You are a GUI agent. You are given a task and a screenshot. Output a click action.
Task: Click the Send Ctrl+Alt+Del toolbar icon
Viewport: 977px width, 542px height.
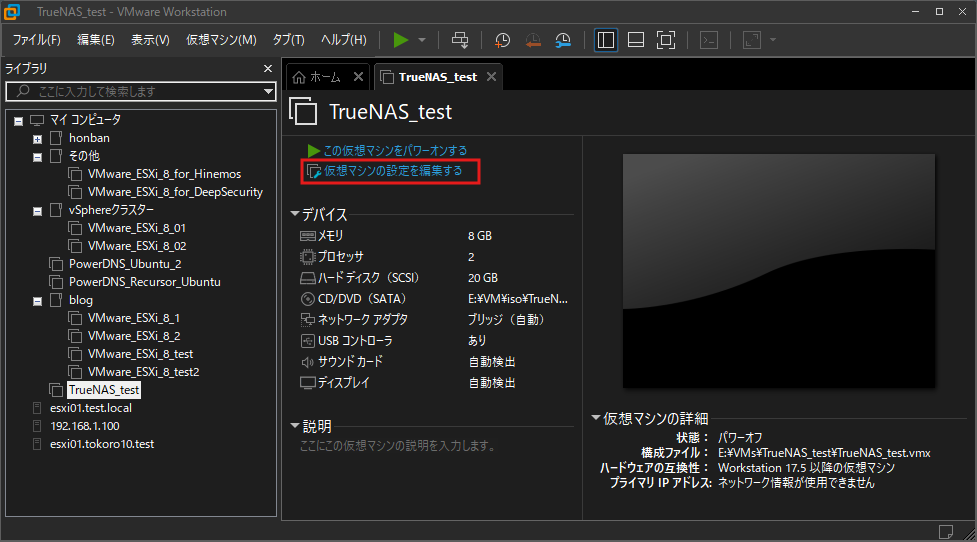(x=460, y=40)
